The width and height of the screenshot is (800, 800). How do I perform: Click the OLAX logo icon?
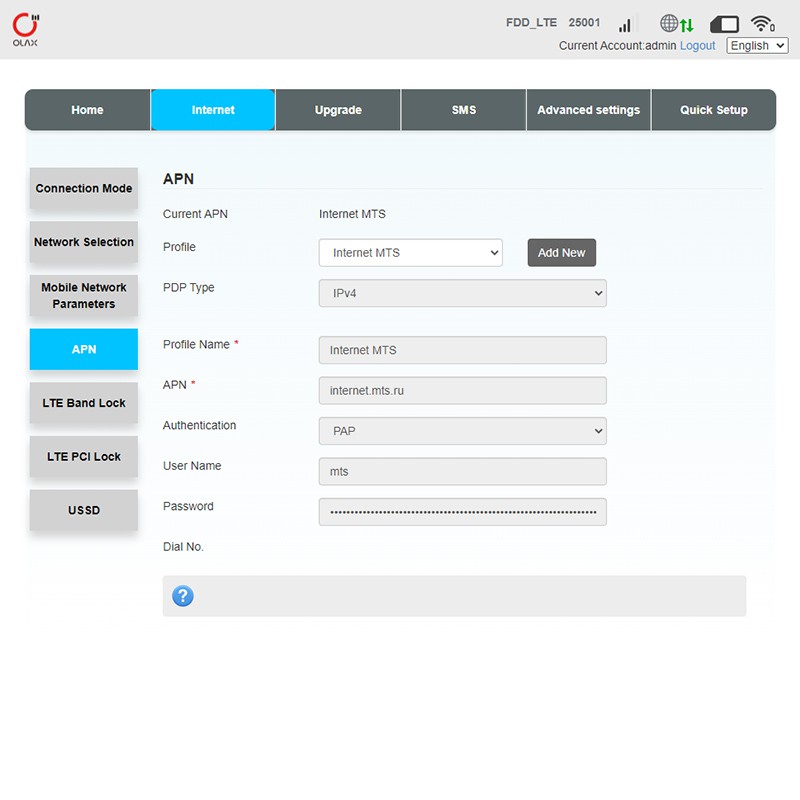coord(26,28)
